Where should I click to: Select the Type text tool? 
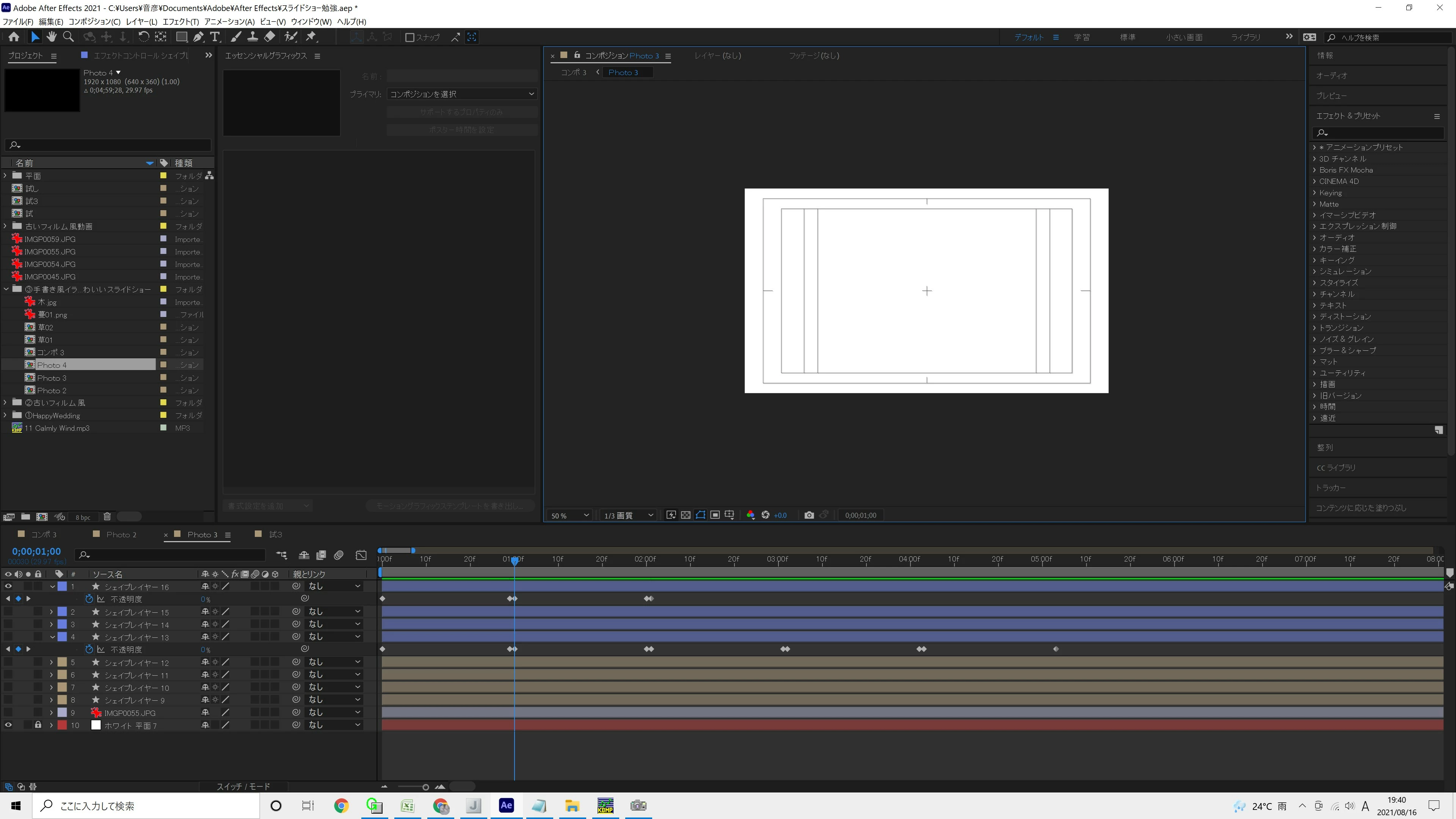click(x=215, y=37)
